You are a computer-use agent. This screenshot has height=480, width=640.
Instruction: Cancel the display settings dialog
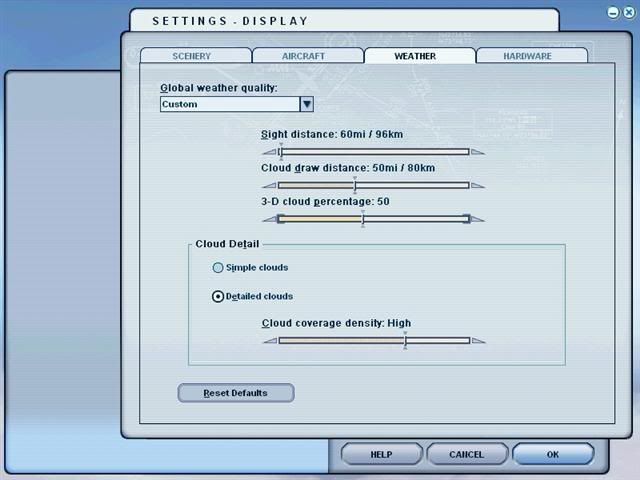point(467,454)
